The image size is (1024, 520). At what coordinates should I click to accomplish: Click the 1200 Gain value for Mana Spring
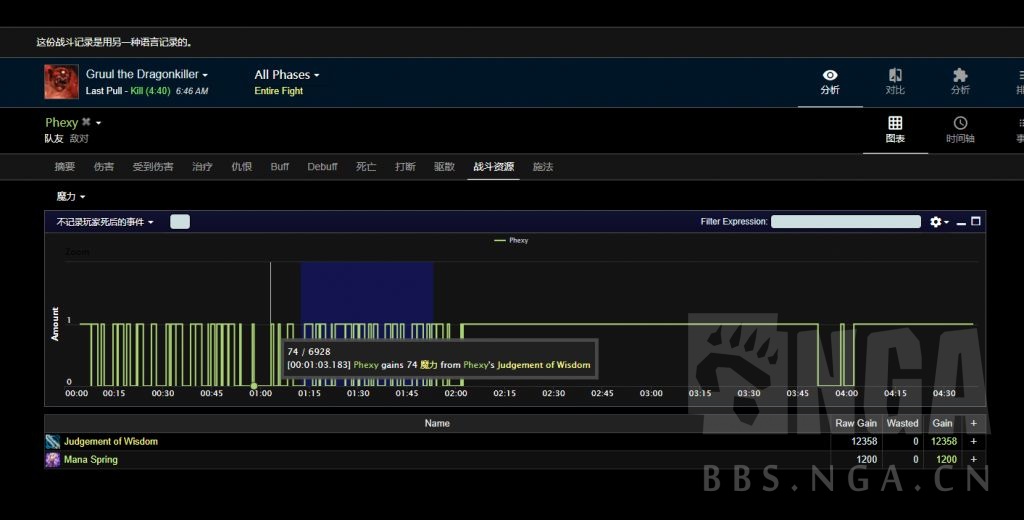pos(946,460)
